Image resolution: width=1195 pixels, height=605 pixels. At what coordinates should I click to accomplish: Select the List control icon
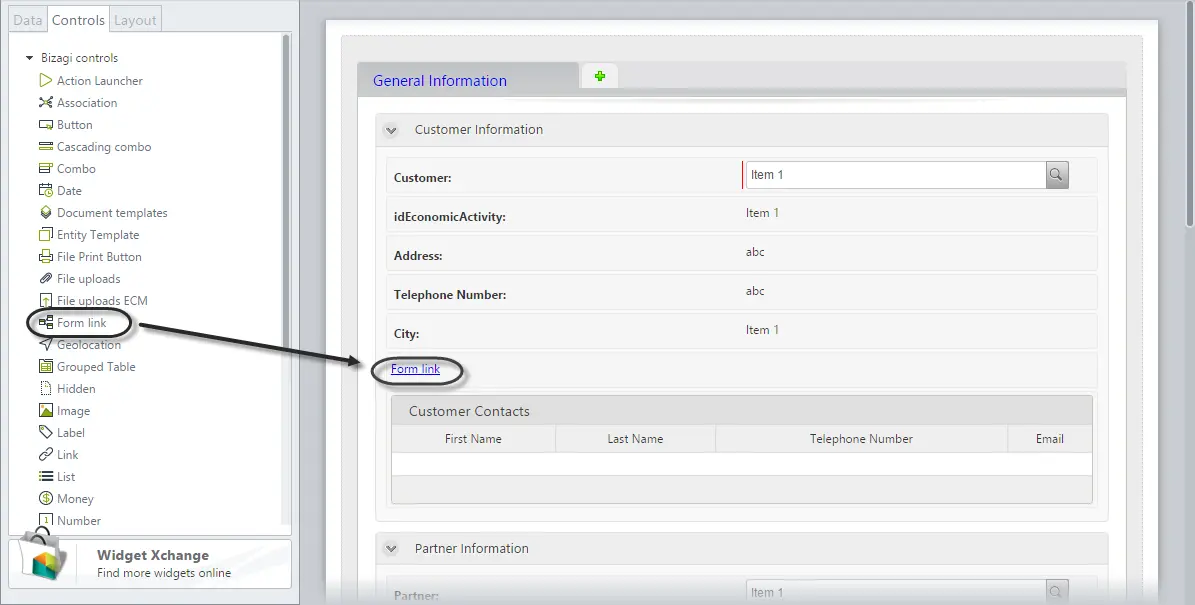coord(46,476)
